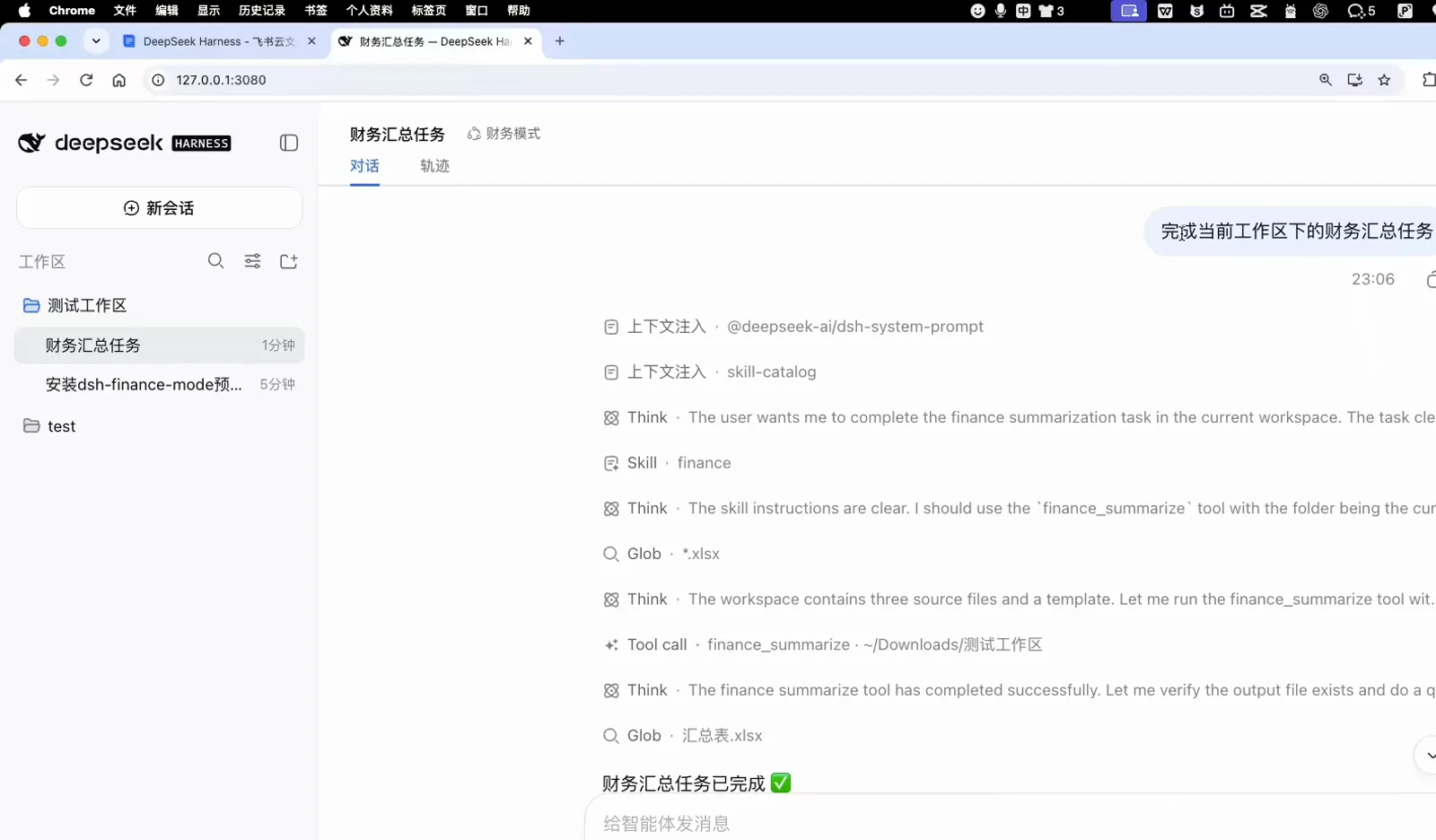Open the 窗口 menu

tap(477, 11)
